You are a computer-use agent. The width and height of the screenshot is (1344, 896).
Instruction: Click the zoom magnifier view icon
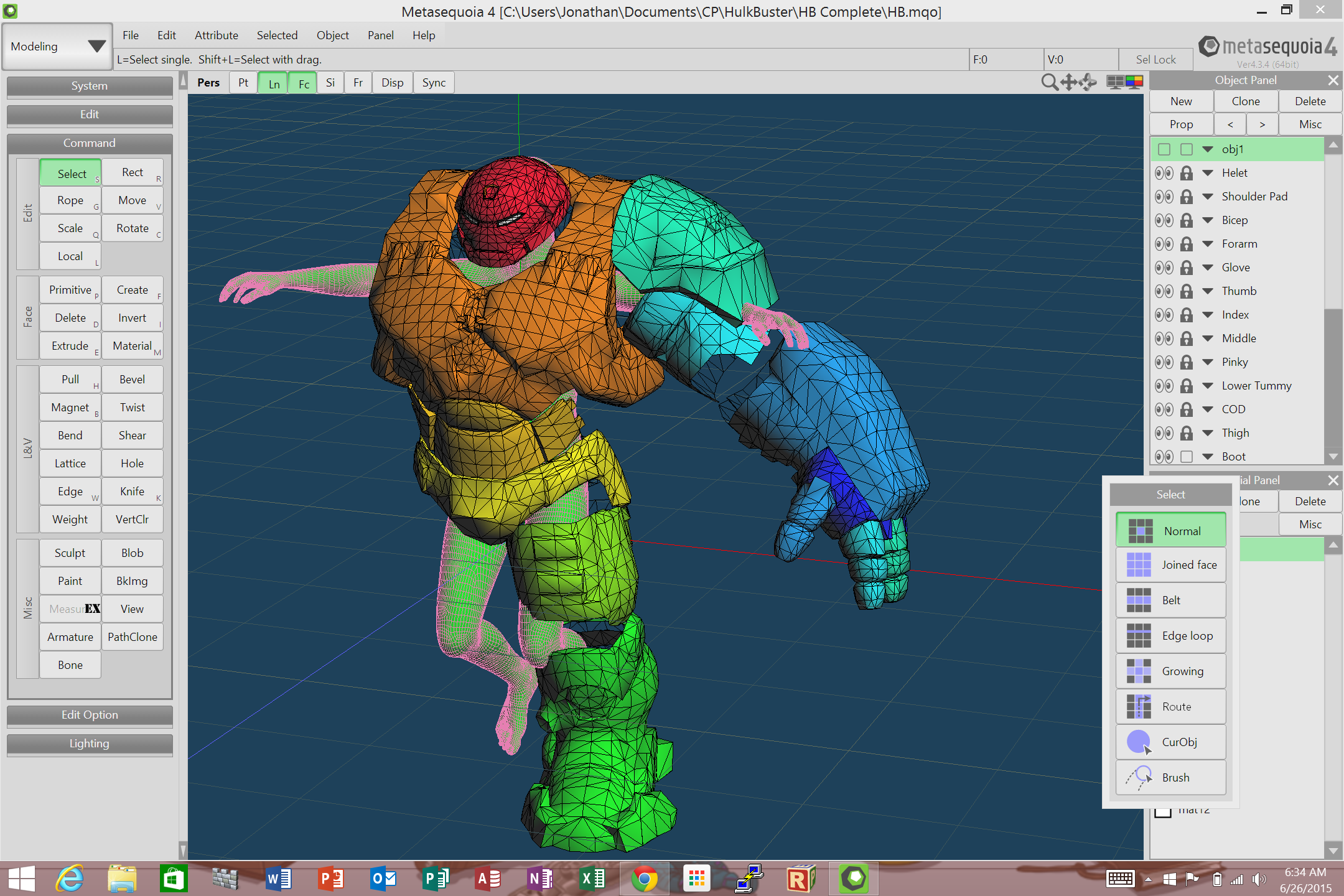(1049, 82)
